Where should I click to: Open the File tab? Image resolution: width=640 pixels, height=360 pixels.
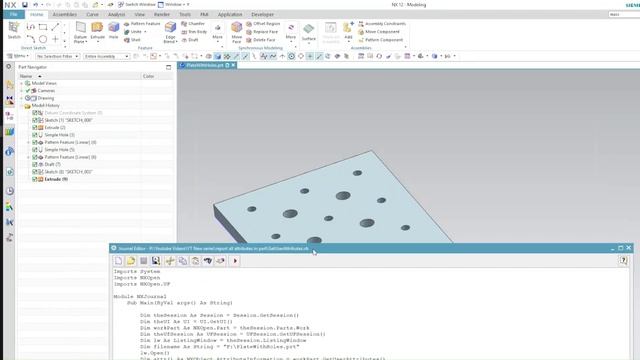click(x=13, y=14)
